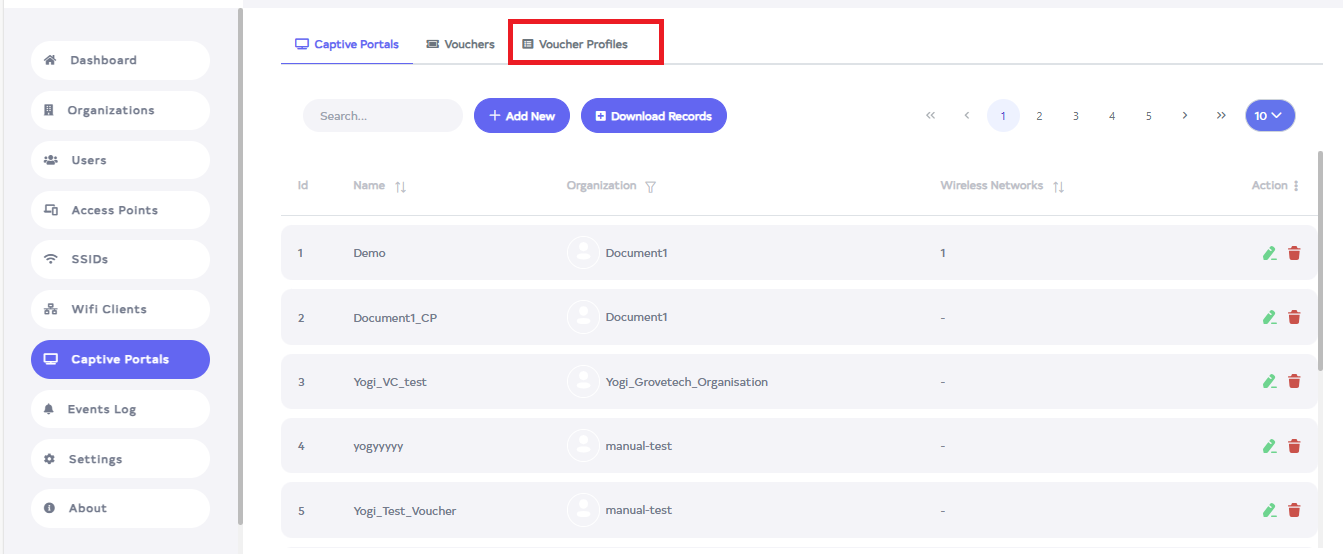Click the Download Records button
1343x554 pixels.
pyautogui.click(x=653, y=116)
